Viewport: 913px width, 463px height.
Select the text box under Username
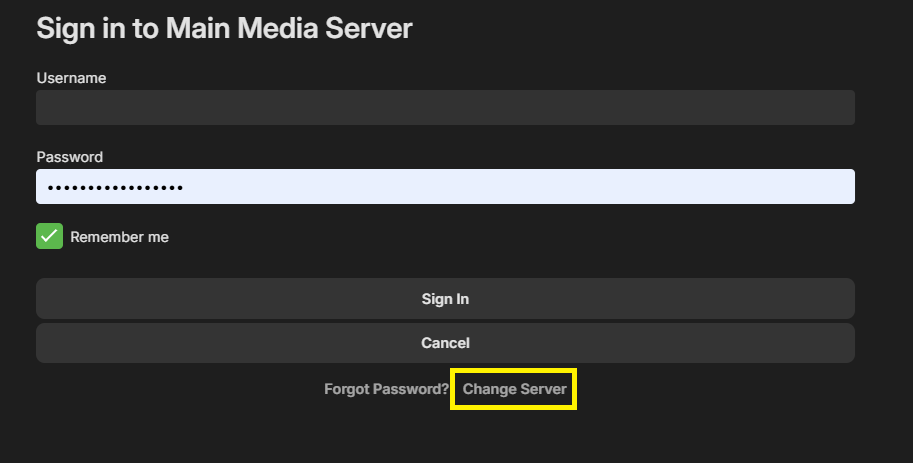click(445, 108)
